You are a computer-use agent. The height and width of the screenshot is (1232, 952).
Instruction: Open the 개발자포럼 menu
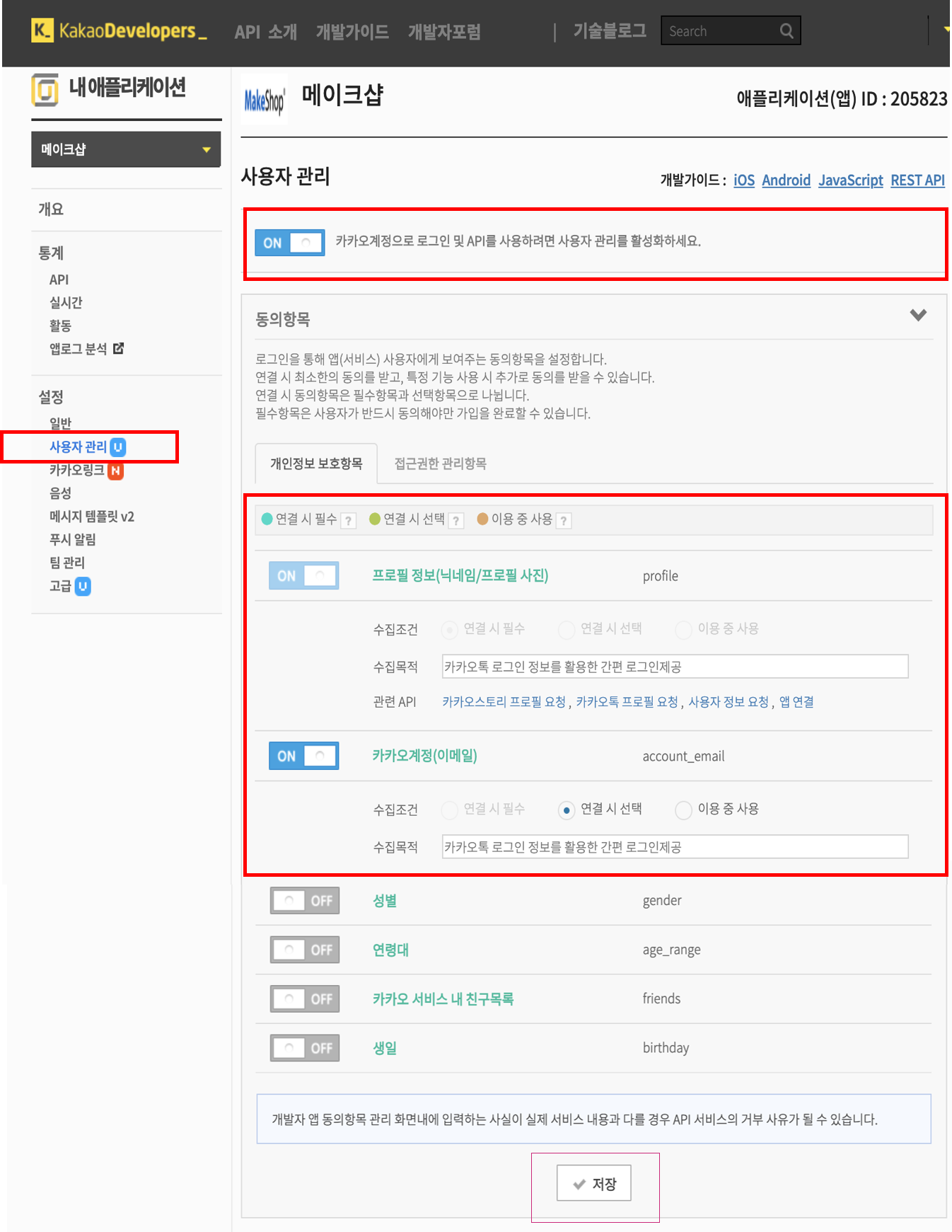click(444, 32)
